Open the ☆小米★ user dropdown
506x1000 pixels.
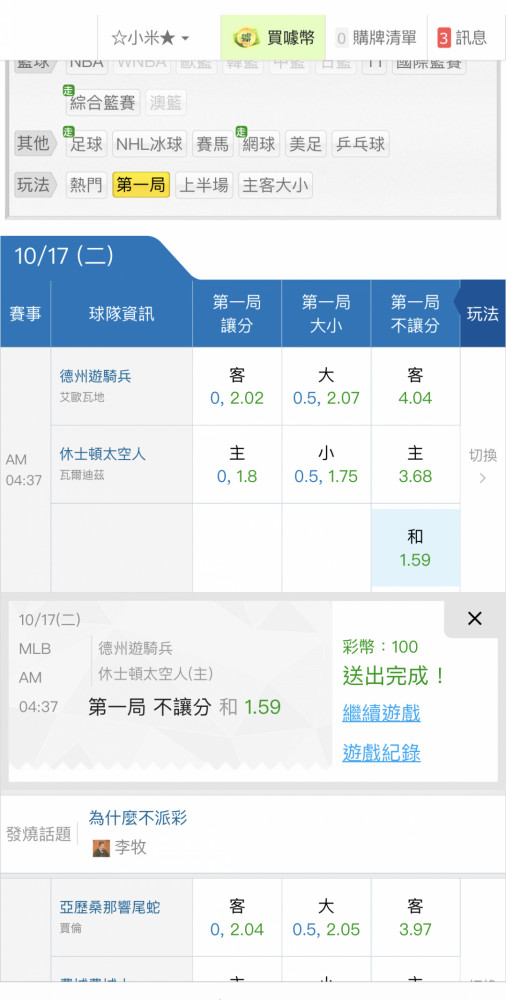click(x=150, y=38)
